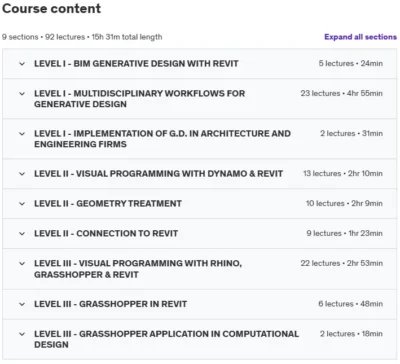This screenshot has width=400, height=364.
Task: Expand chevron for Grasshopper in Revit section
Action: point(22,304)
